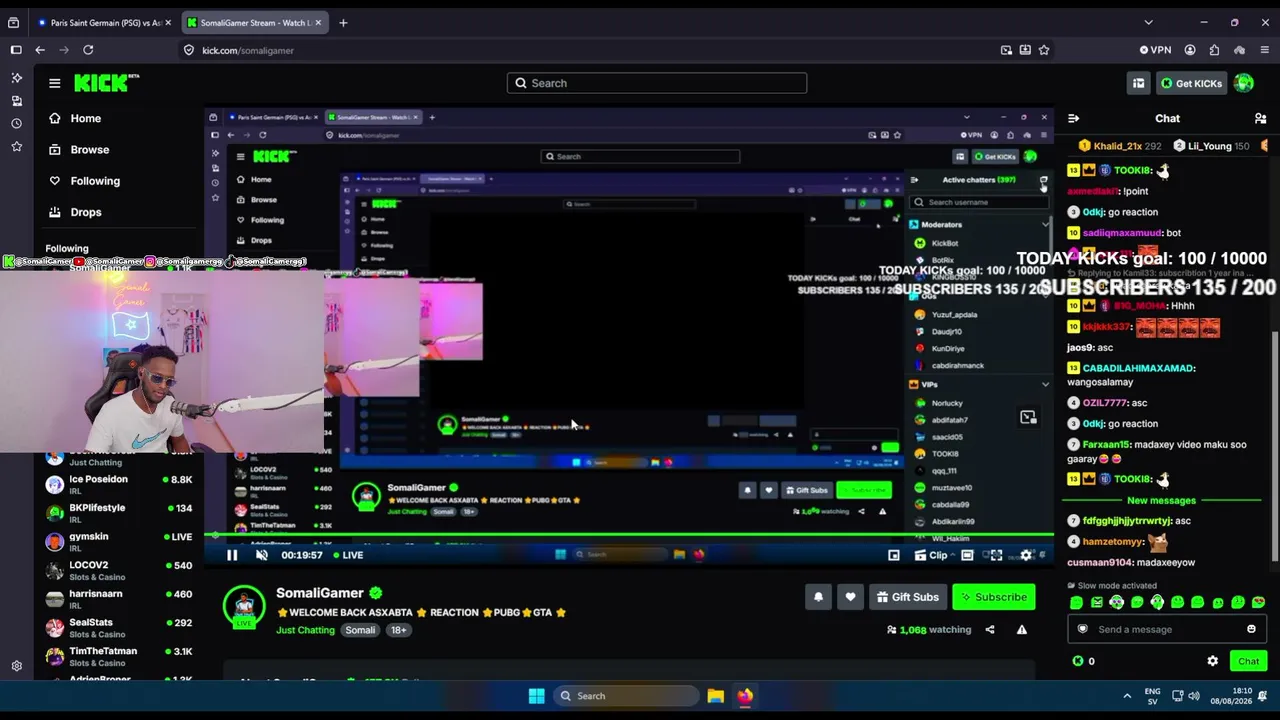
Task: Open harrisnaarn channel in sidebar
Action: (119, 599)
